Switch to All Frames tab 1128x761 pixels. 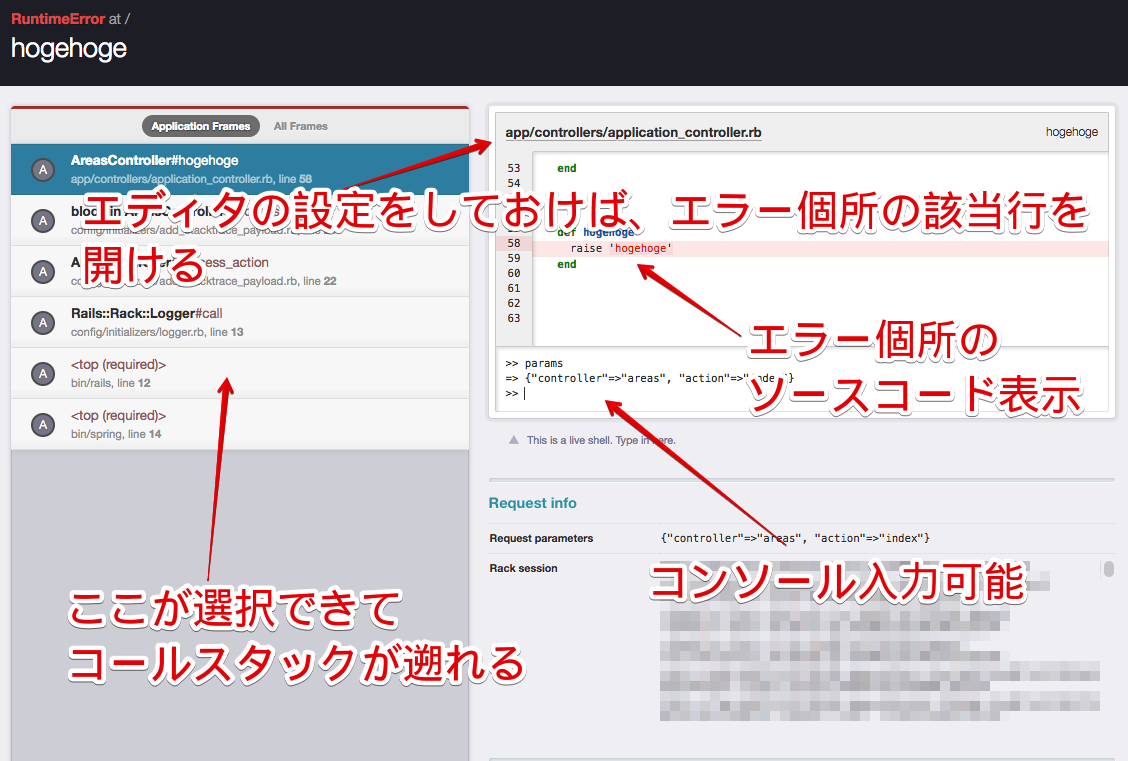point(300,126)
